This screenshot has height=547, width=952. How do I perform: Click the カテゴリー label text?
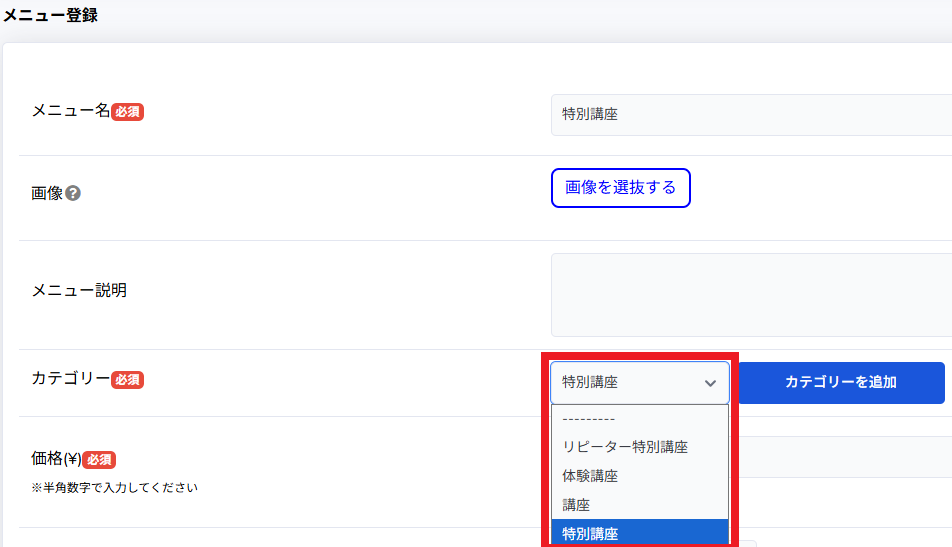point(70,379)
